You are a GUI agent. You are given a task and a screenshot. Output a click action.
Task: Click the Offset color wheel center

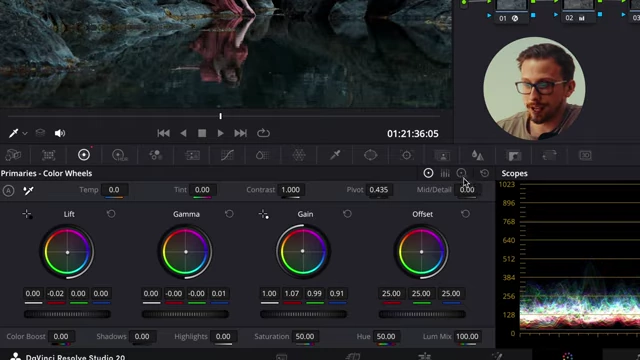click(422, 252)
